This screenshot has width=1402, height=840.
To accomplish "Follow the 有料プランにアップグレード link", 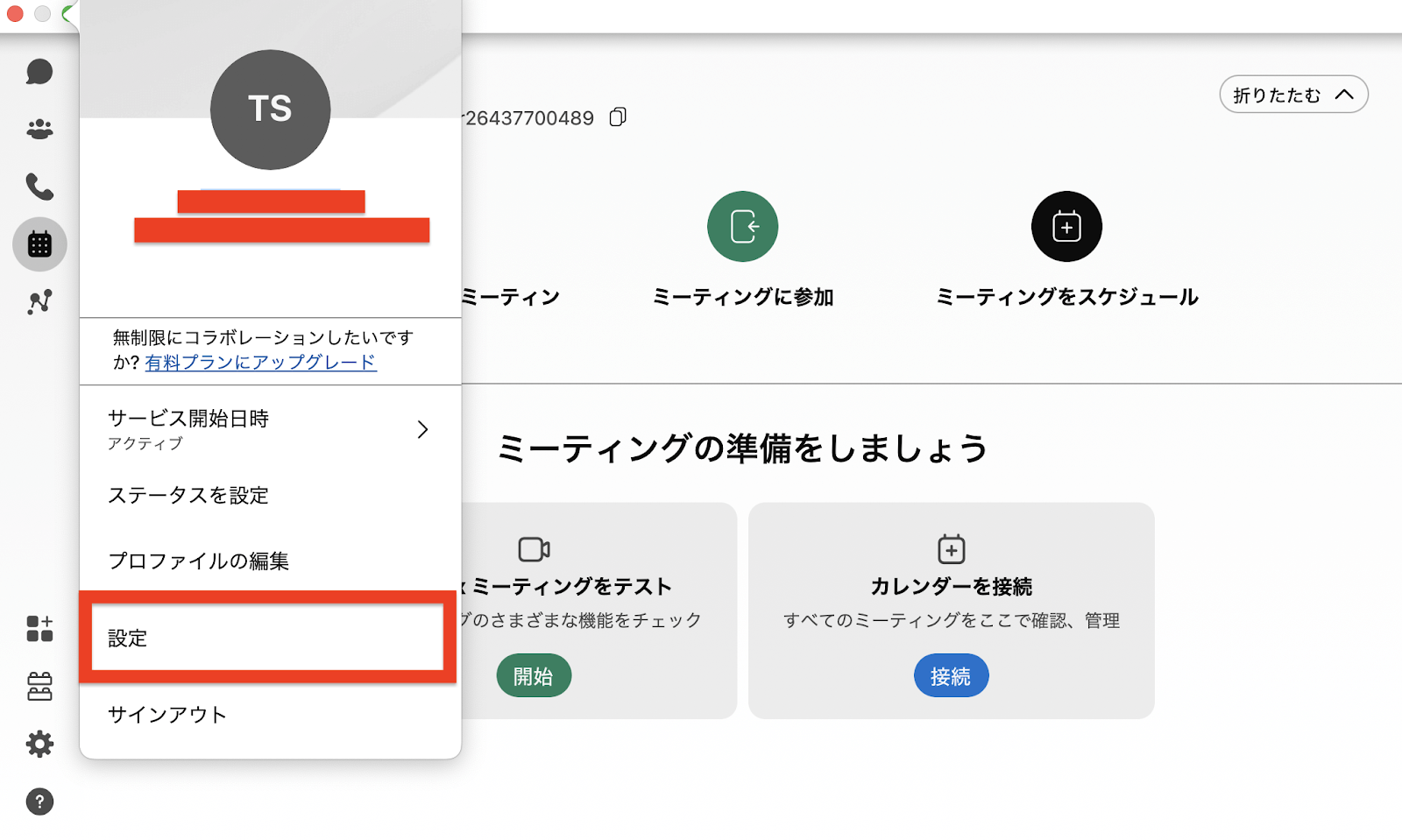I will pos(261,363).
